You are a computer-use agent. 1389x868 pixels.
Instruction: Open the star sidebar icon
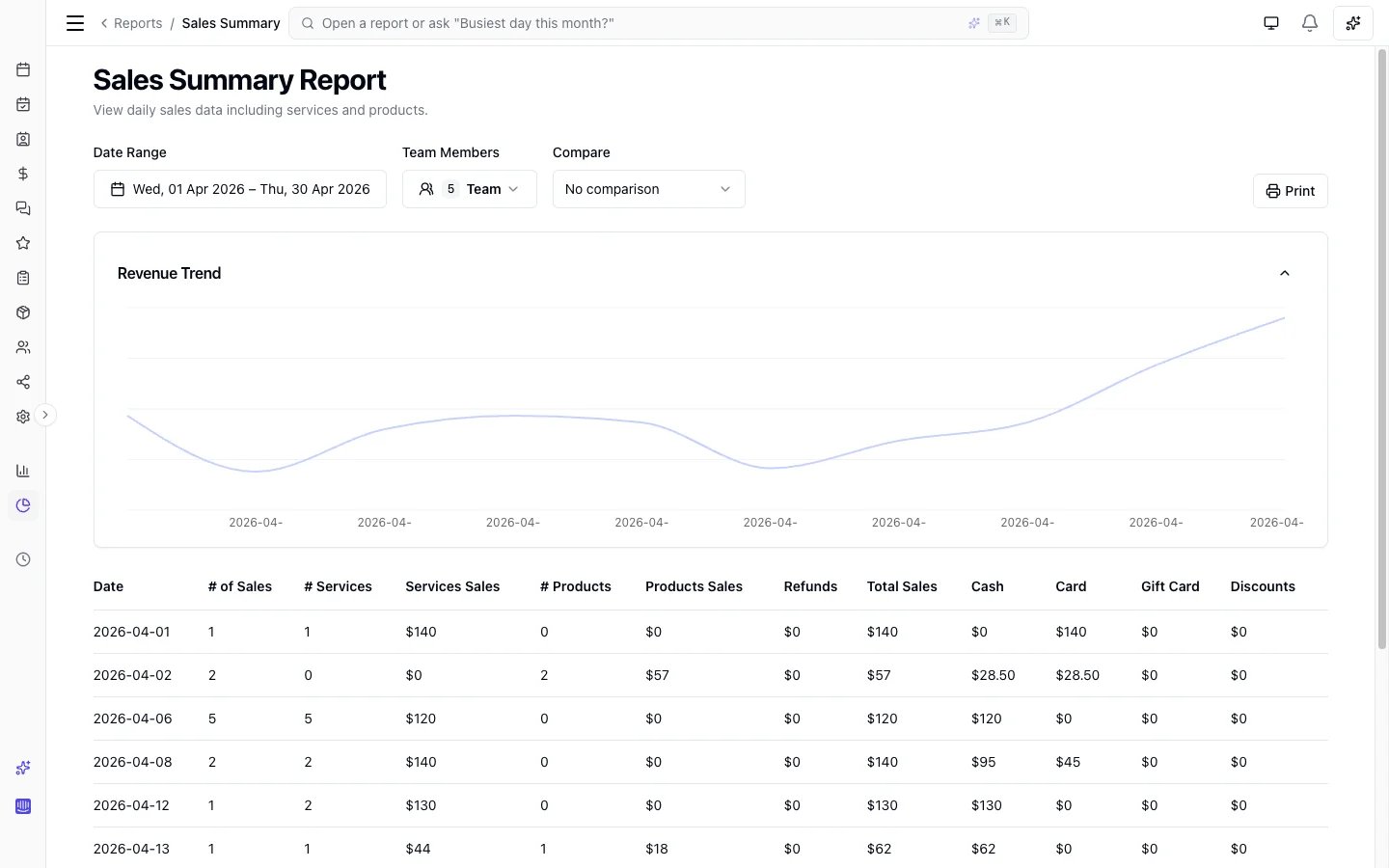(x=23, y=243)
